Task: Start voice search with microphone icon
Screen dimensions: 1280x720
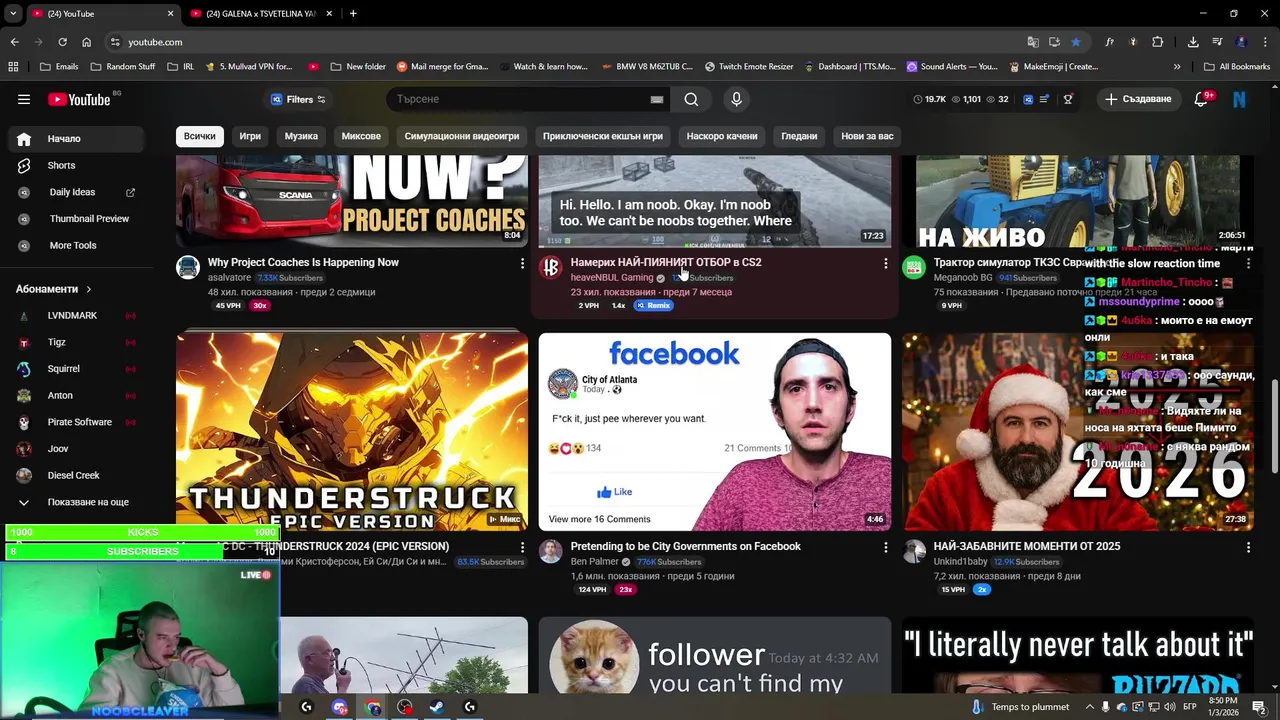Action: coord(736,99)
